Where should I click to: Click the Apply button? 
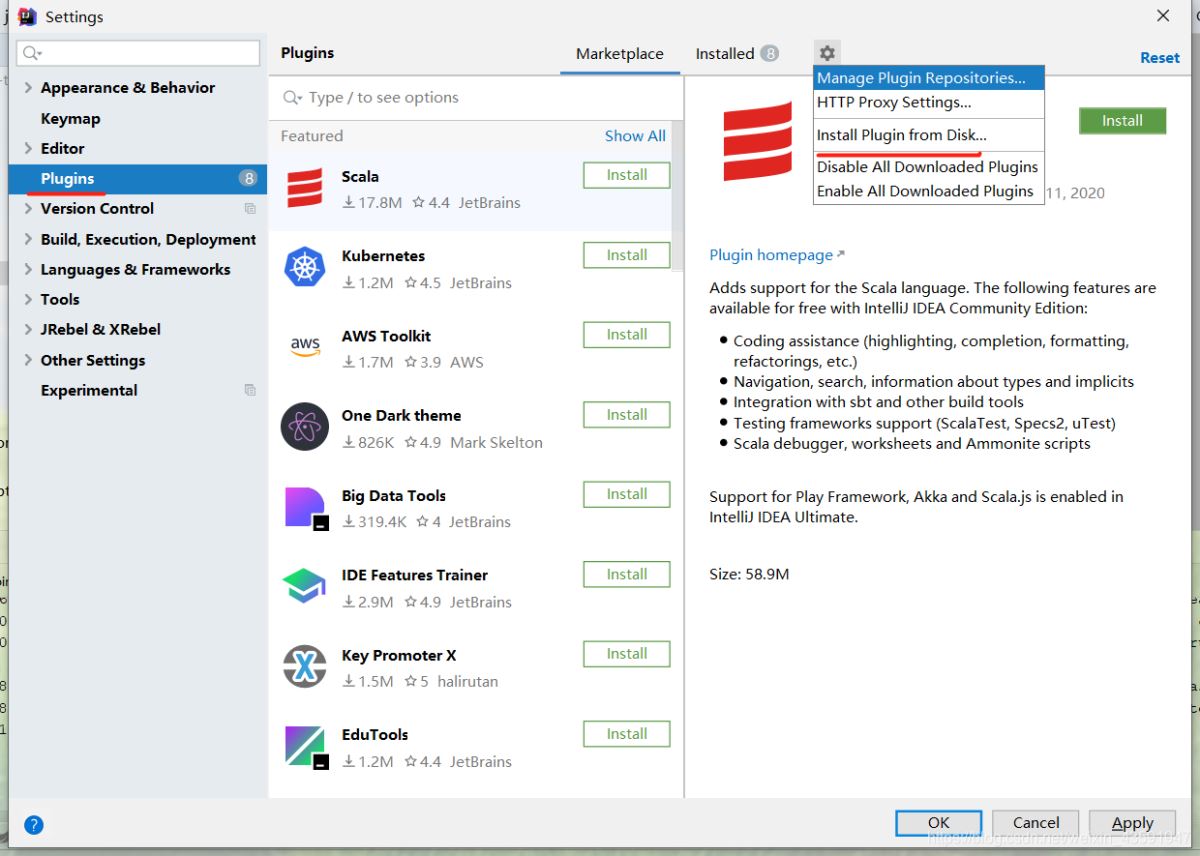[1132, 823]
